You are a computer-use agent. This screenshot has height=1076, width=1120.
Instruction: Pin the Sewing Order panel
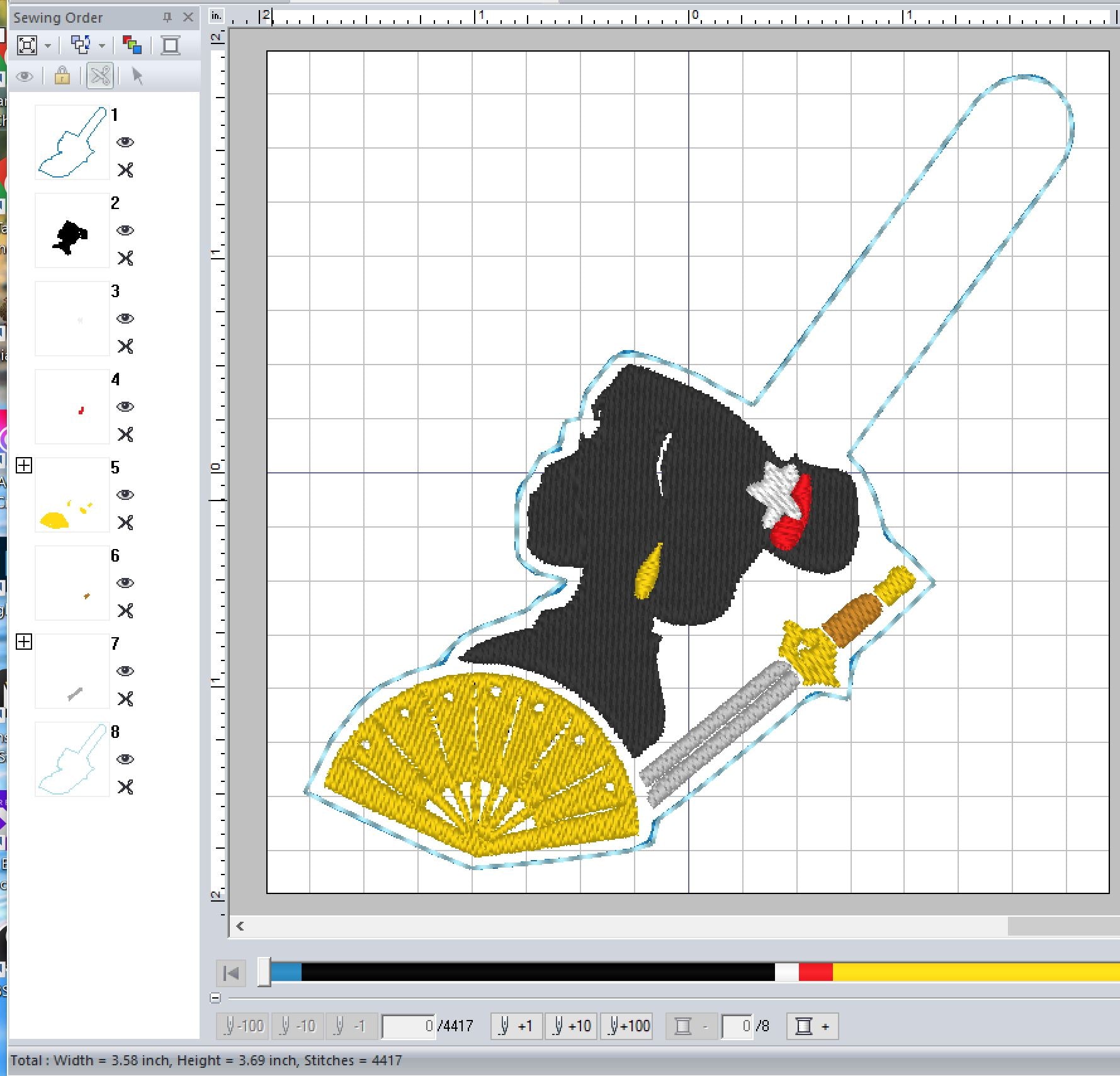click(x=167, y=18)
